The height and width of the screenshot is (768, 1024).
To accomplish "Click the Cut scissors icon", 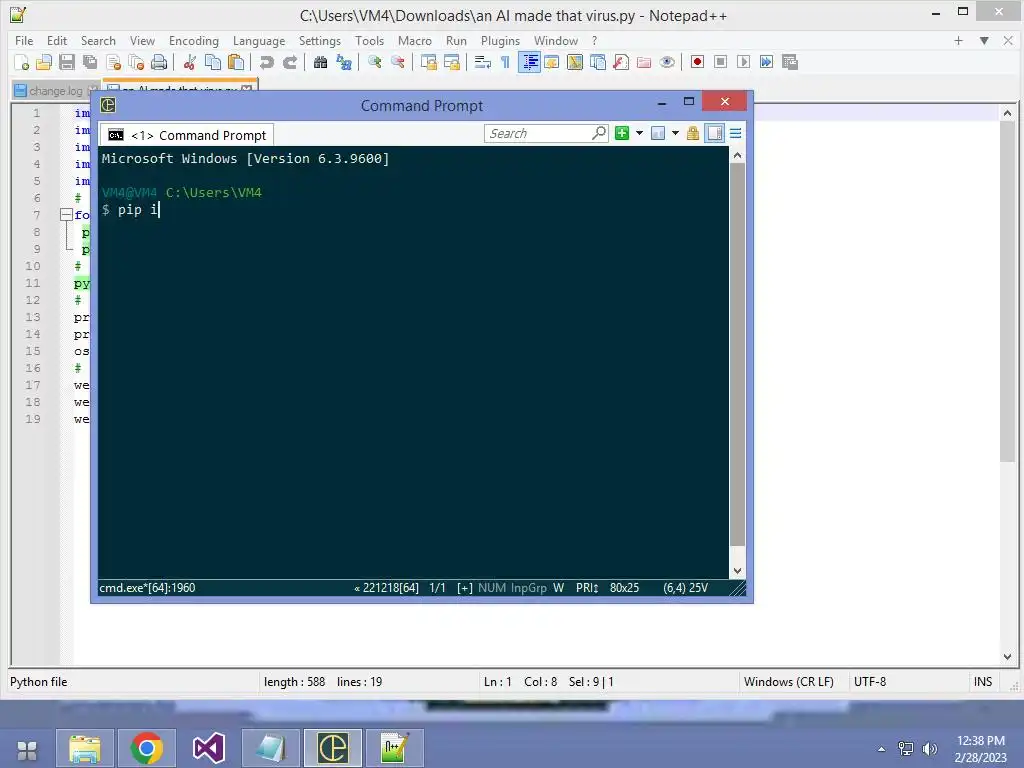I will [189, 62].
